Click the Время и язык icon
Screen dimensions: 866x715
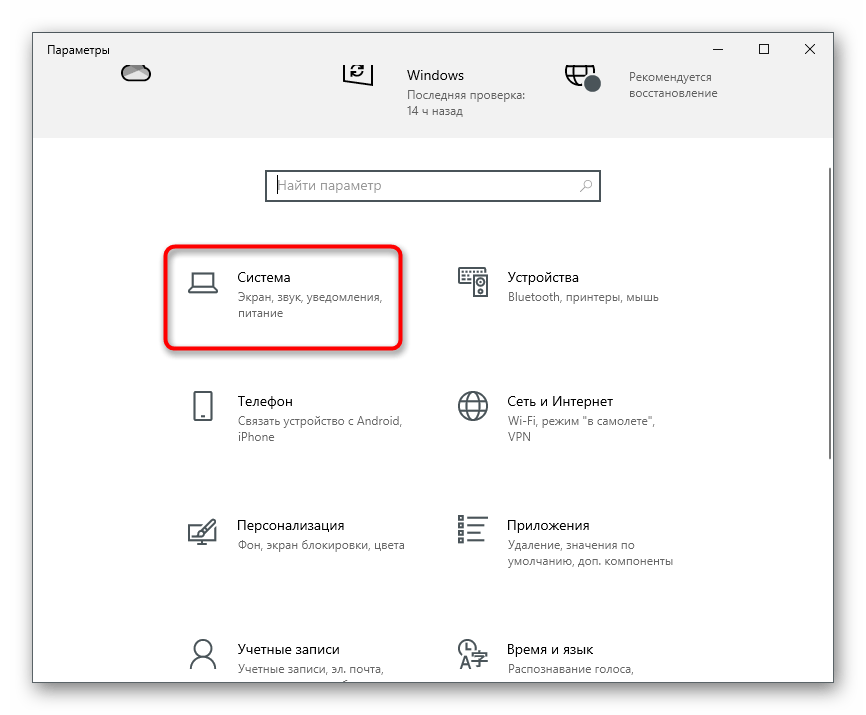pyautogui.click(x=472, y=654)
